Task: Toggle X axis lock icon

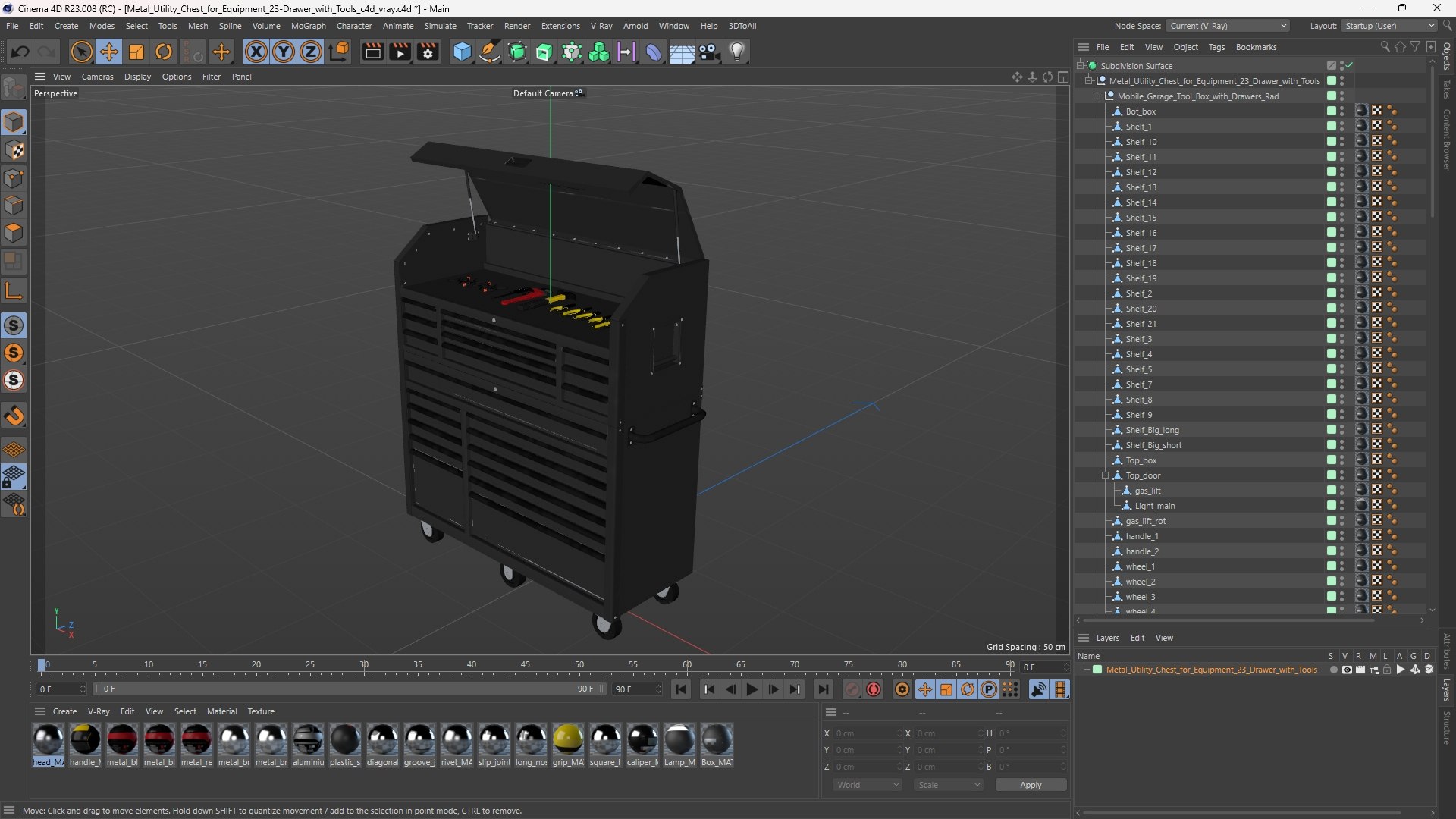Action: click(256, 52)
